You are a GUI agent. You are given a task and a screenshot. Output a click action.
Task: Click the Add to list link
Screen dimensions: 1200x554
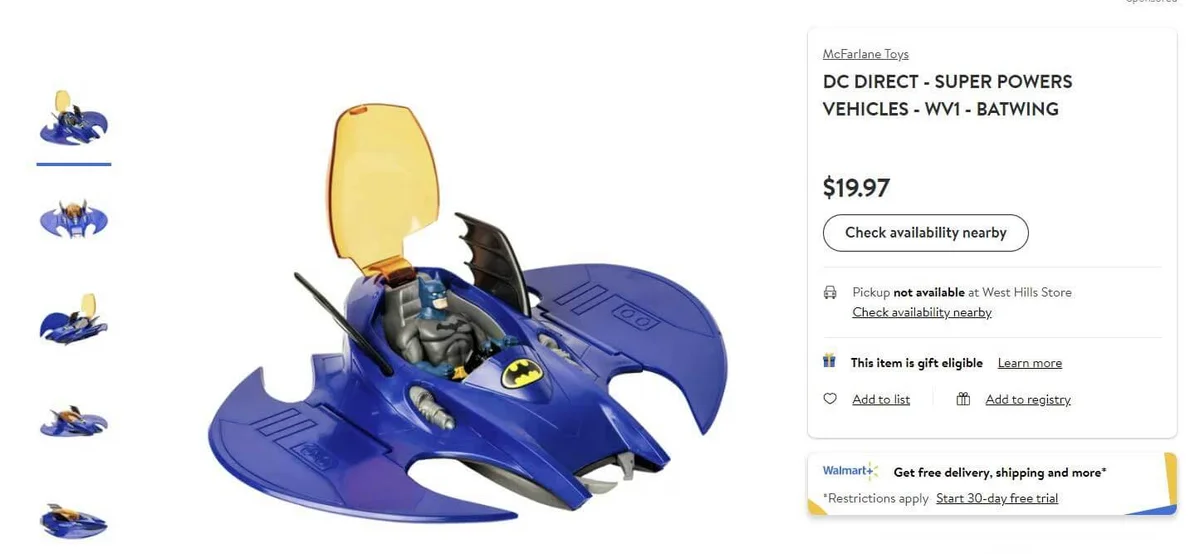pyautogui.click(x=880, y=399)
